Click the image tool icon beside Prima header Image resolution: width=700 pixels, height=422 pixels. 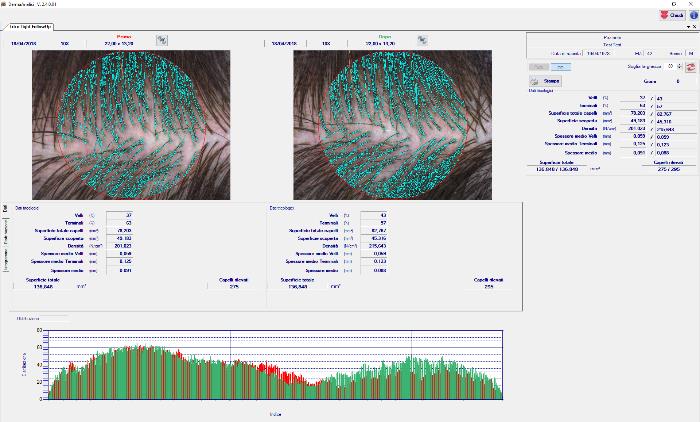[162, 40]
